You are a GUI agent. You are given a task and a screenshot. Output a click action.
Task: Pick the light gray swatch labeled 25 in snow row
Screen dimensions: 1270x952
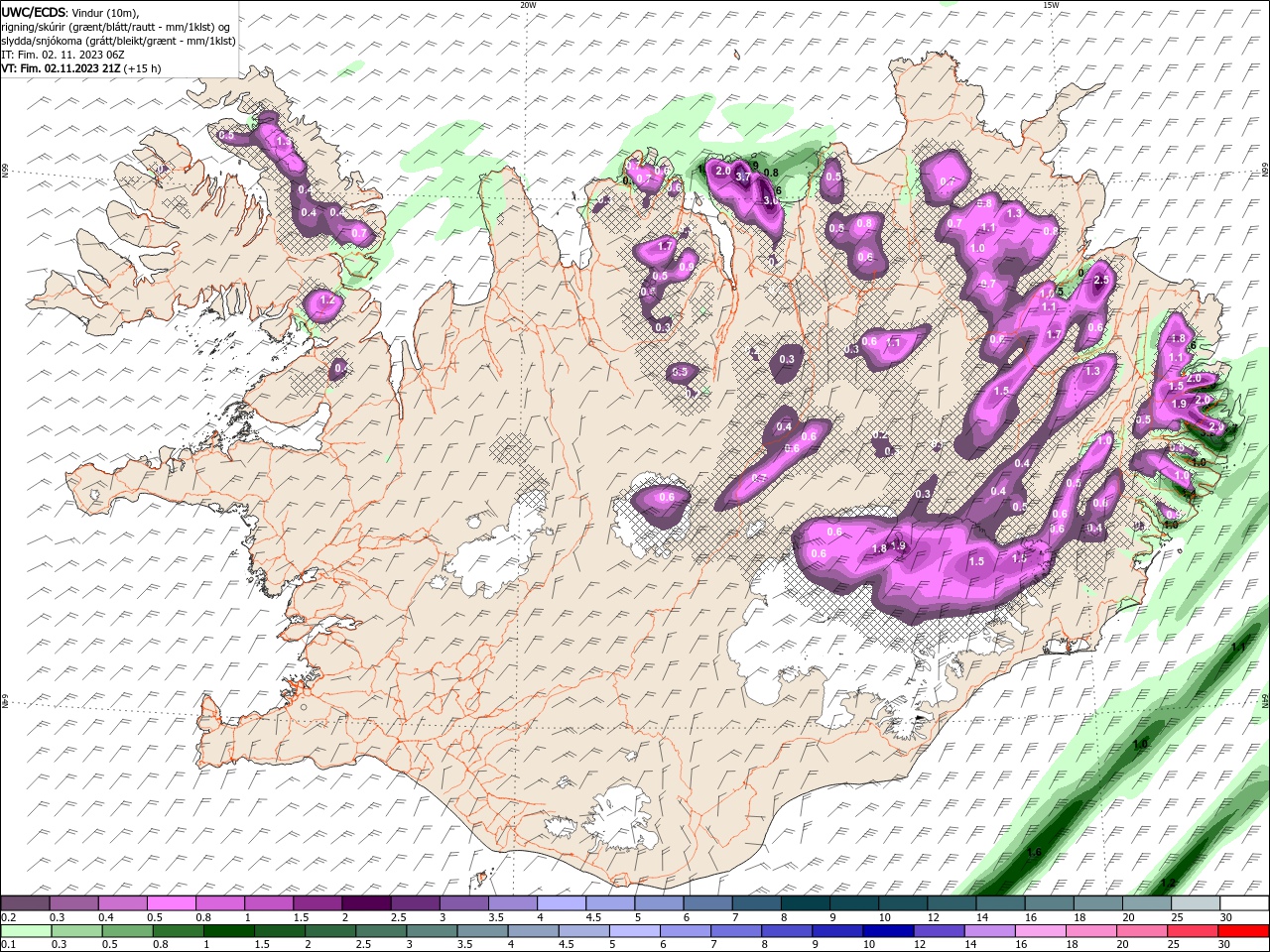(x=1195, y=903)
